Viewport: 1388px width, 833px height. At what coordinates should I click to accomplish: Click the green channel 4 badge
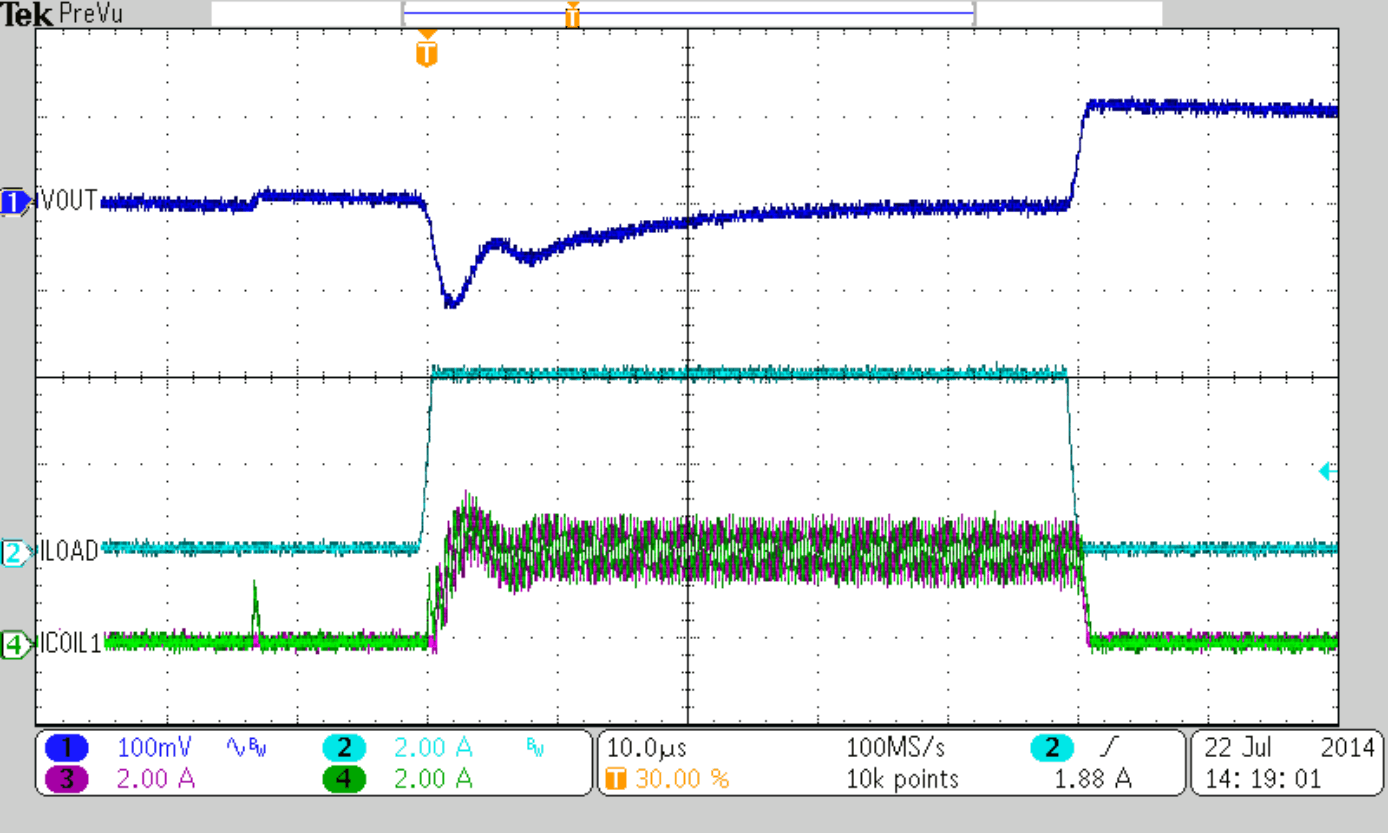point(344,779)
